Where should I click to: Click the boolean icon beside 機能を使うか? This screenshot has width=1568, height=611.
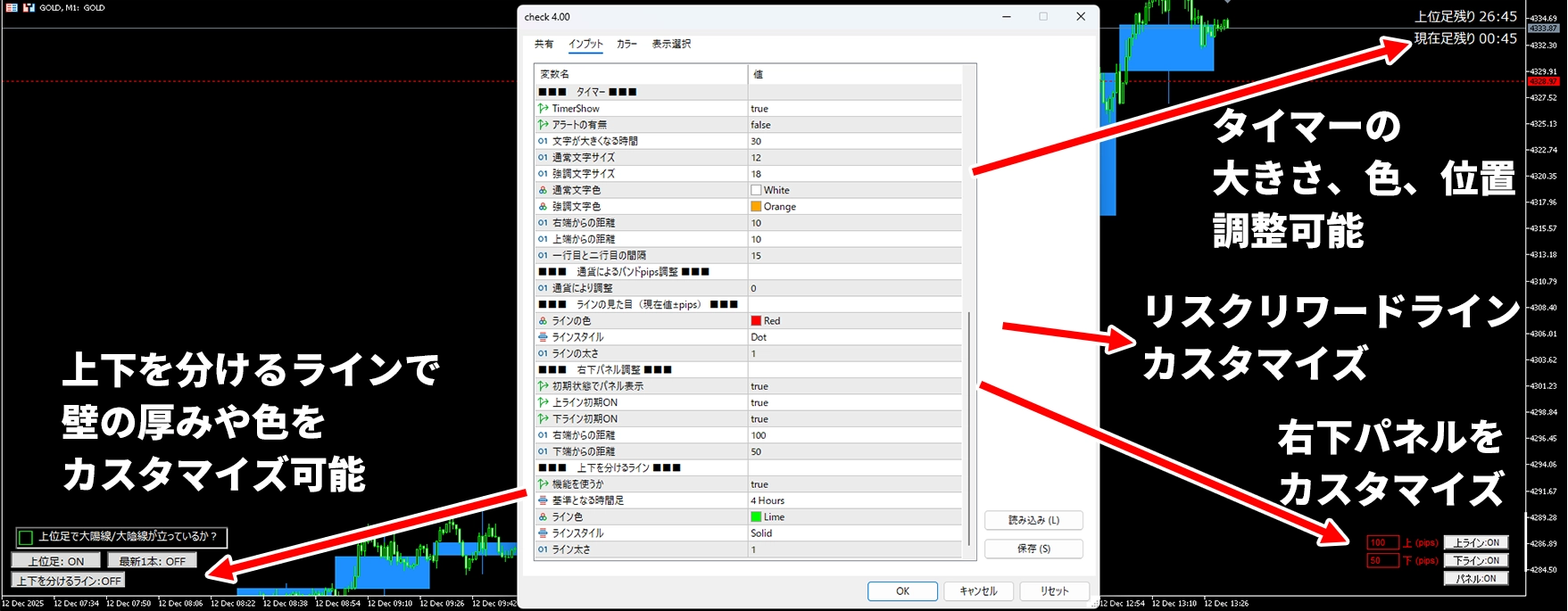pyautogui.click(x=543, y=484)
